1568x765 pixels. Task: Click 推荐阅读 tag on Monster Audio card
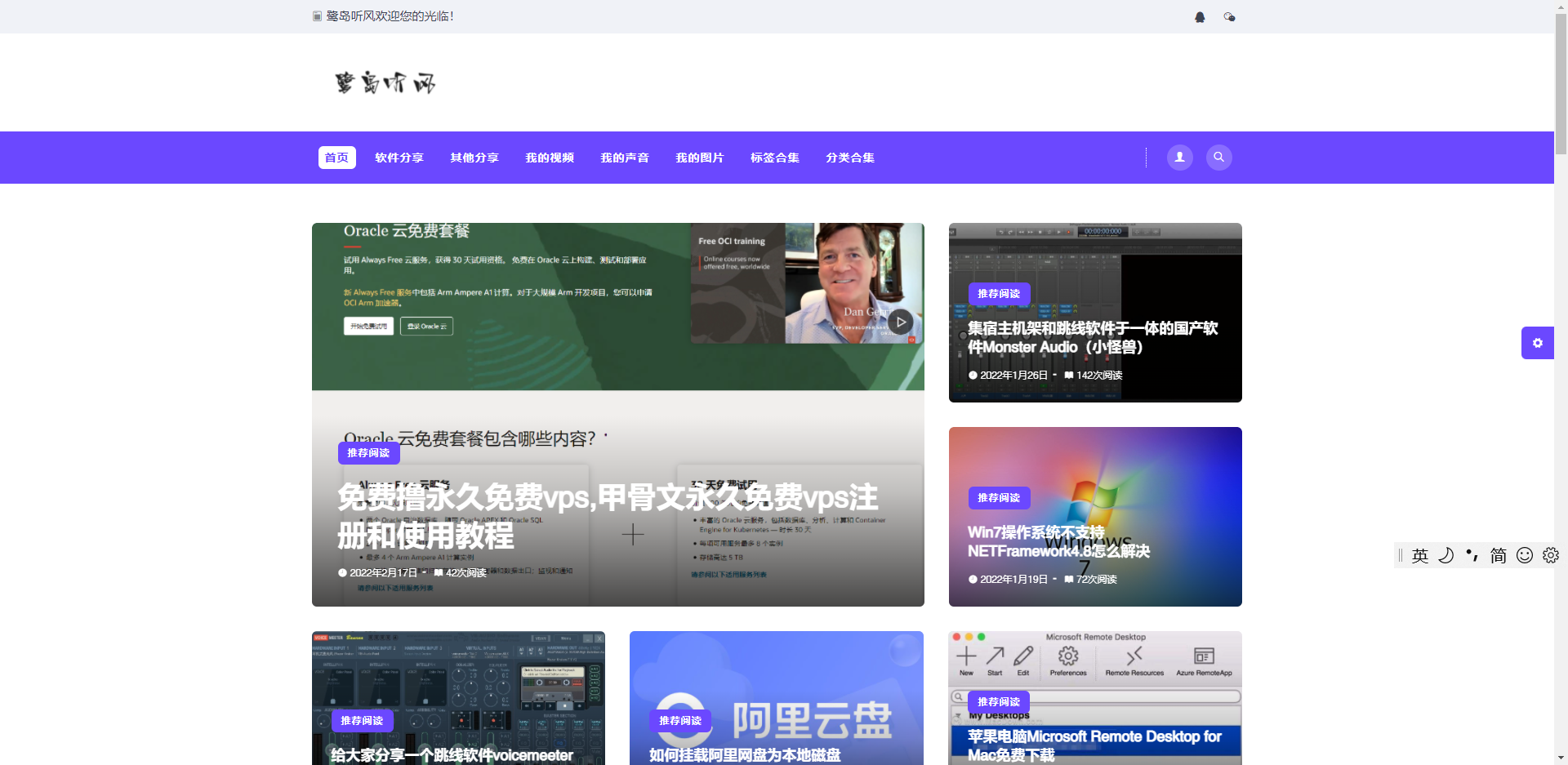[999, 294]
